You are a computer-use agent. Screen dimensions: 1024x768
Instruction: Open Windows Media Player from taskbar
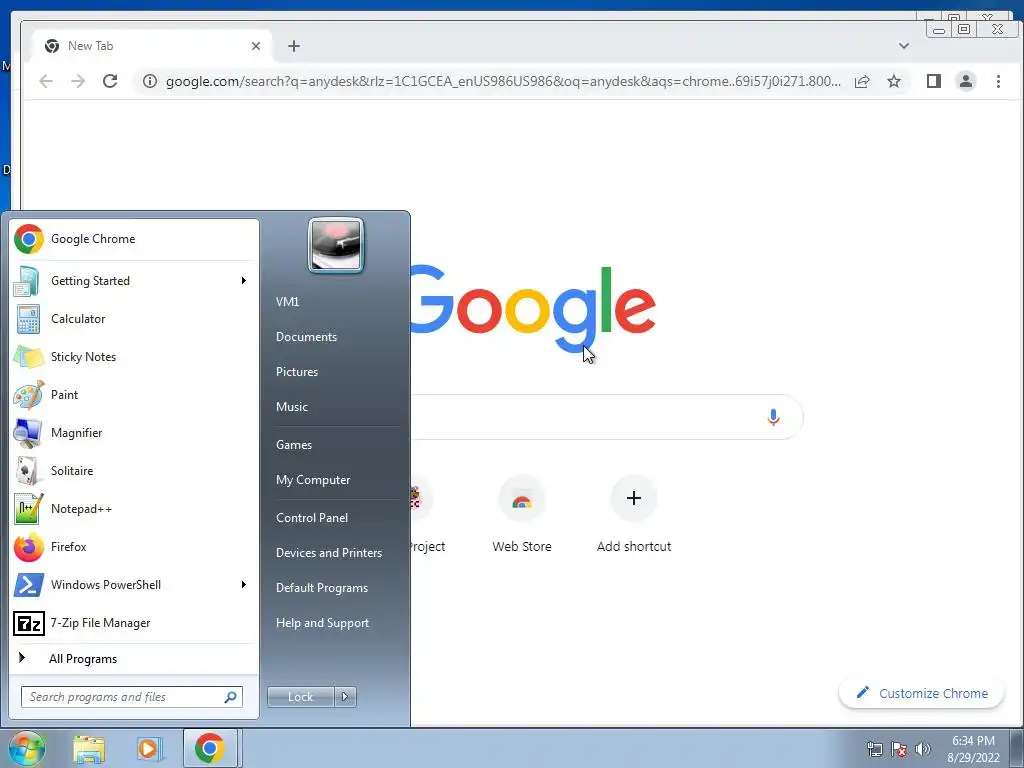pos(148,748)
